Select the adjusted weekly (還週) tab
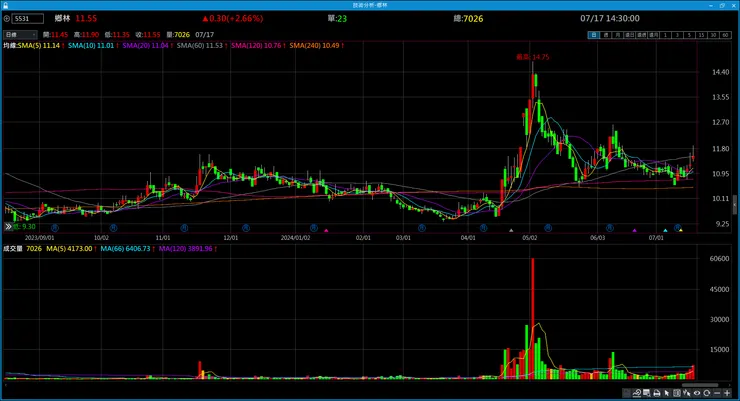Viewport: 740px width, 401px height. pyautogui.click(x=641, y=35)
